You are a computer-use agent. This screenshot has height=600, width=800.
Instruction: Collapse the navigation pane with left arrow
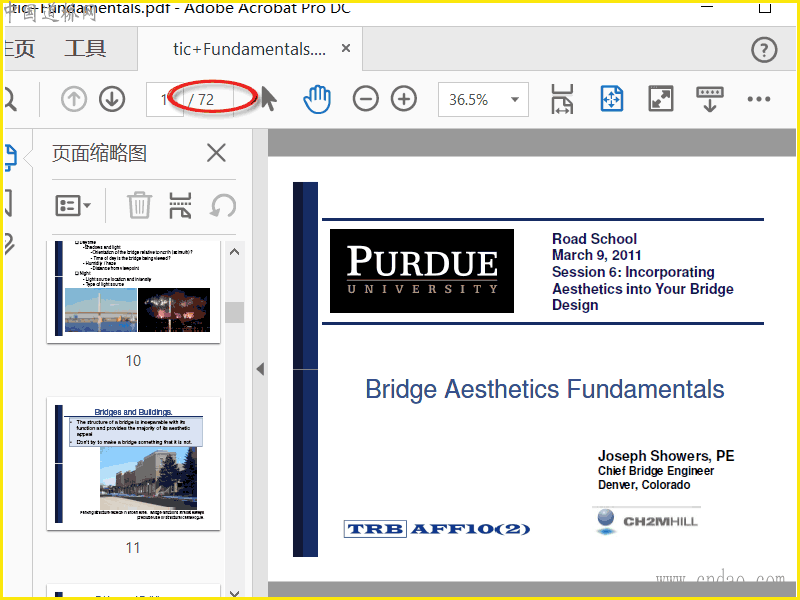click(260, 369)
